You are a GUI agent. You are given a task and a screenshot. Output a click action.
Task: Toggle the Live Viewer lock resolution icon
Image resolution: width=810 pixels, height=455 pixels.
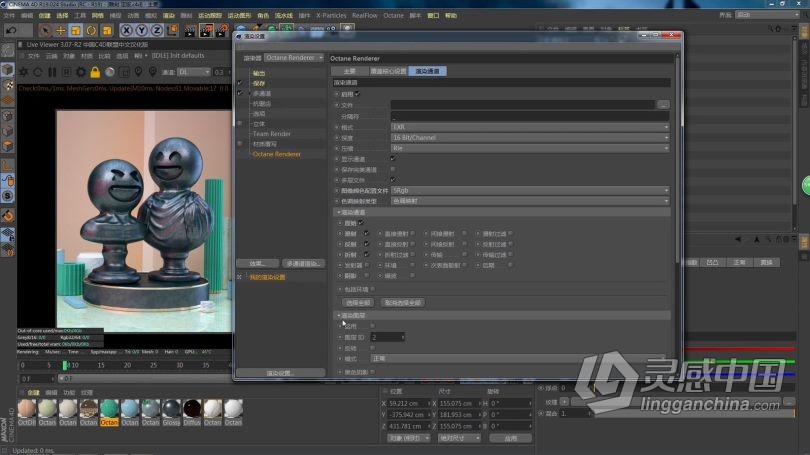95,72
